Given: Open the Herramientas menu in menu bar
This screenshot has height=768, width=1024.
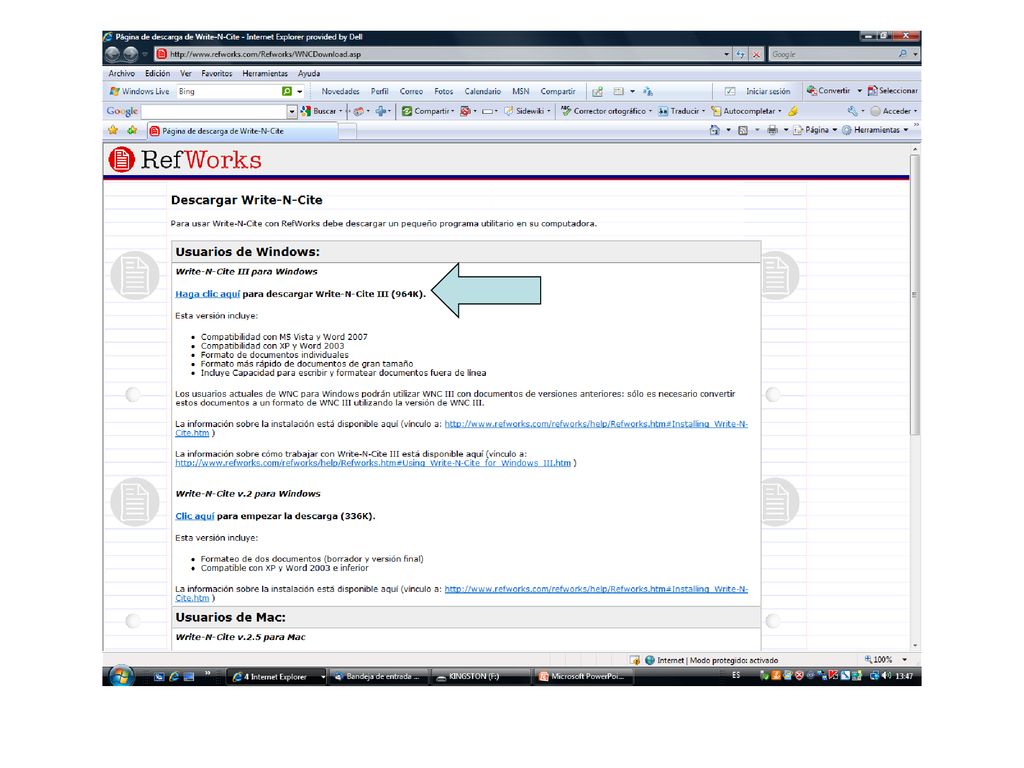Looking at the screenshot, I should (265, 74).
